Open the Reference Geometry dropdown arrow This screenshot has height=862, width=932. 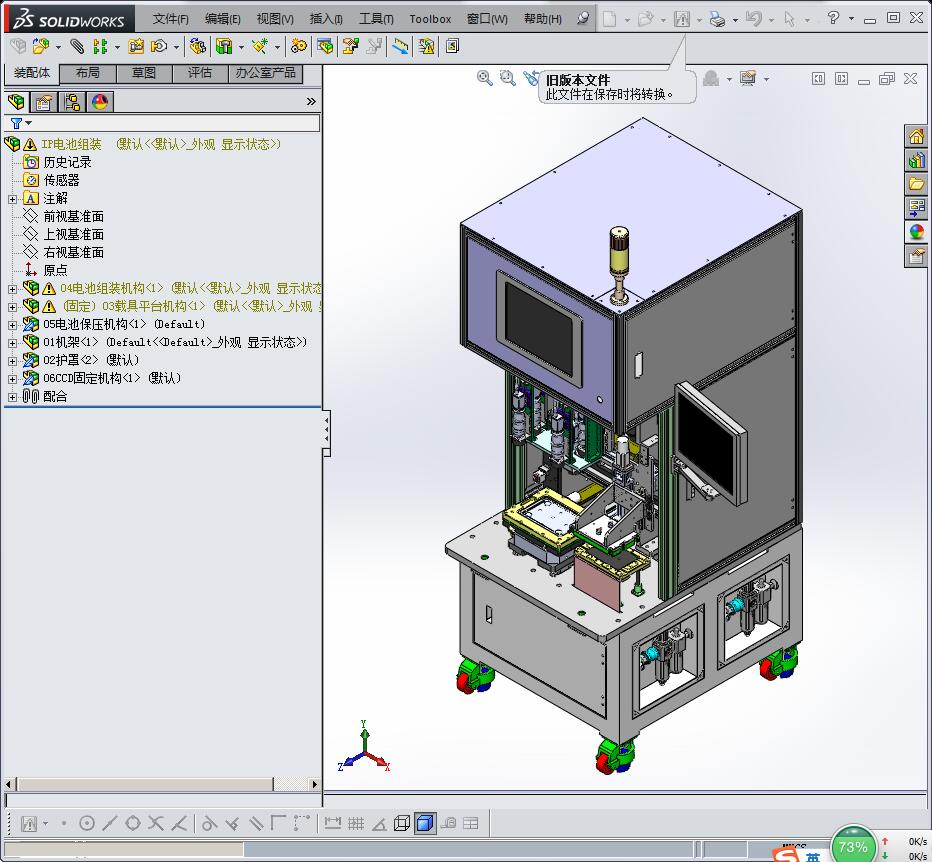click(x=277, y=47)
